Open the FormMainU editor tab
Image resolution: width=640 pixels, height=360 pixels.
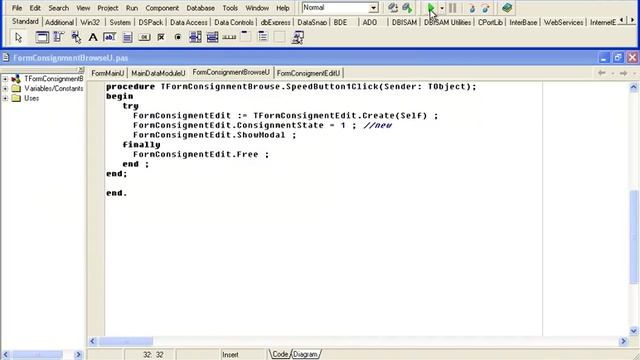tap(107, 73)
